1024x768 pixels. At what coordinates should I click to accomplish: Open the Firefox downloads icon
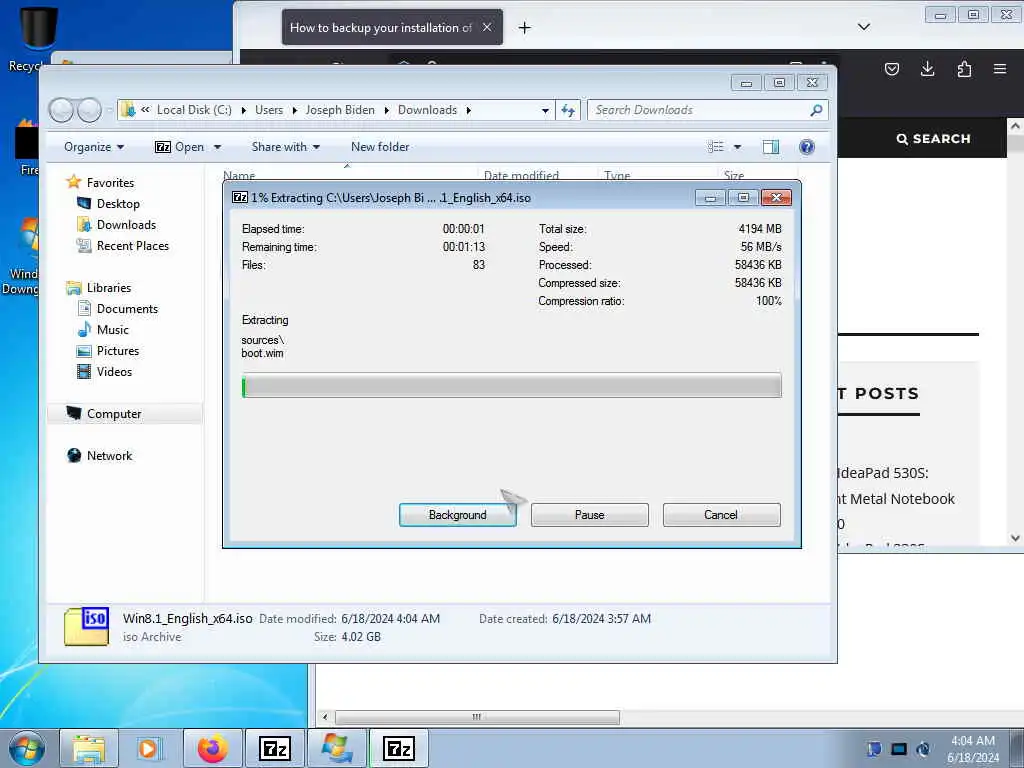pos(927,69)
